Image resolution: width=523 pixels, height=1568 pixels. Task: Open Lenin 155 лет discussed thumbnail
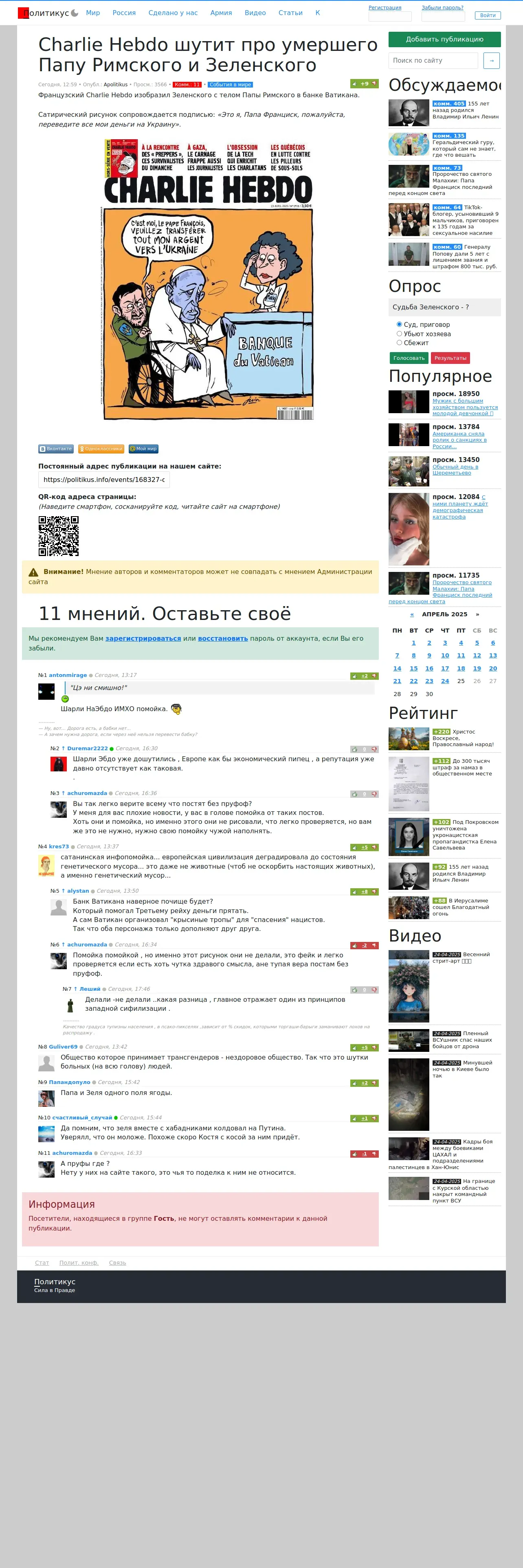point(409,113)
